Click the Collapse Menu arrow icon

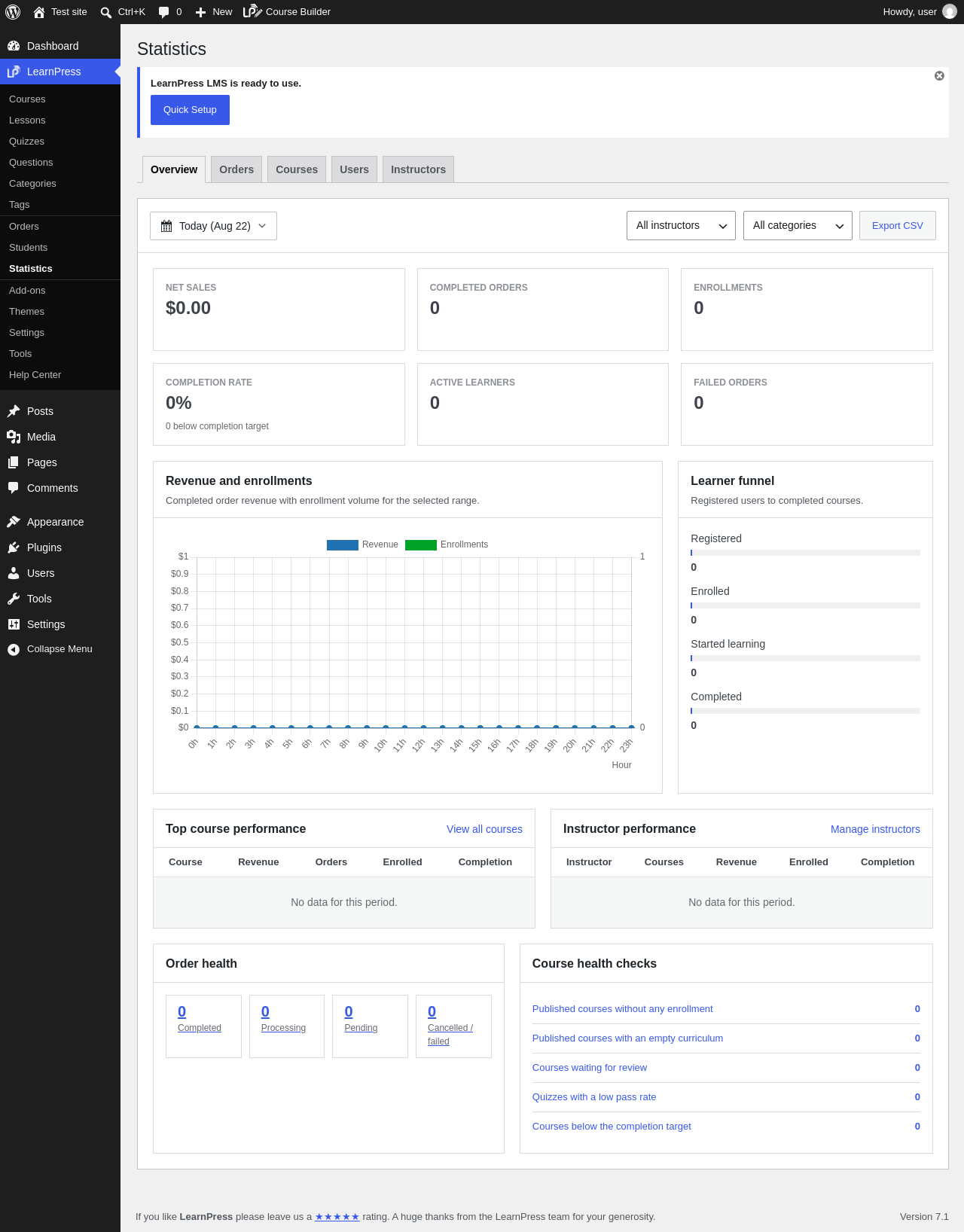14,649
